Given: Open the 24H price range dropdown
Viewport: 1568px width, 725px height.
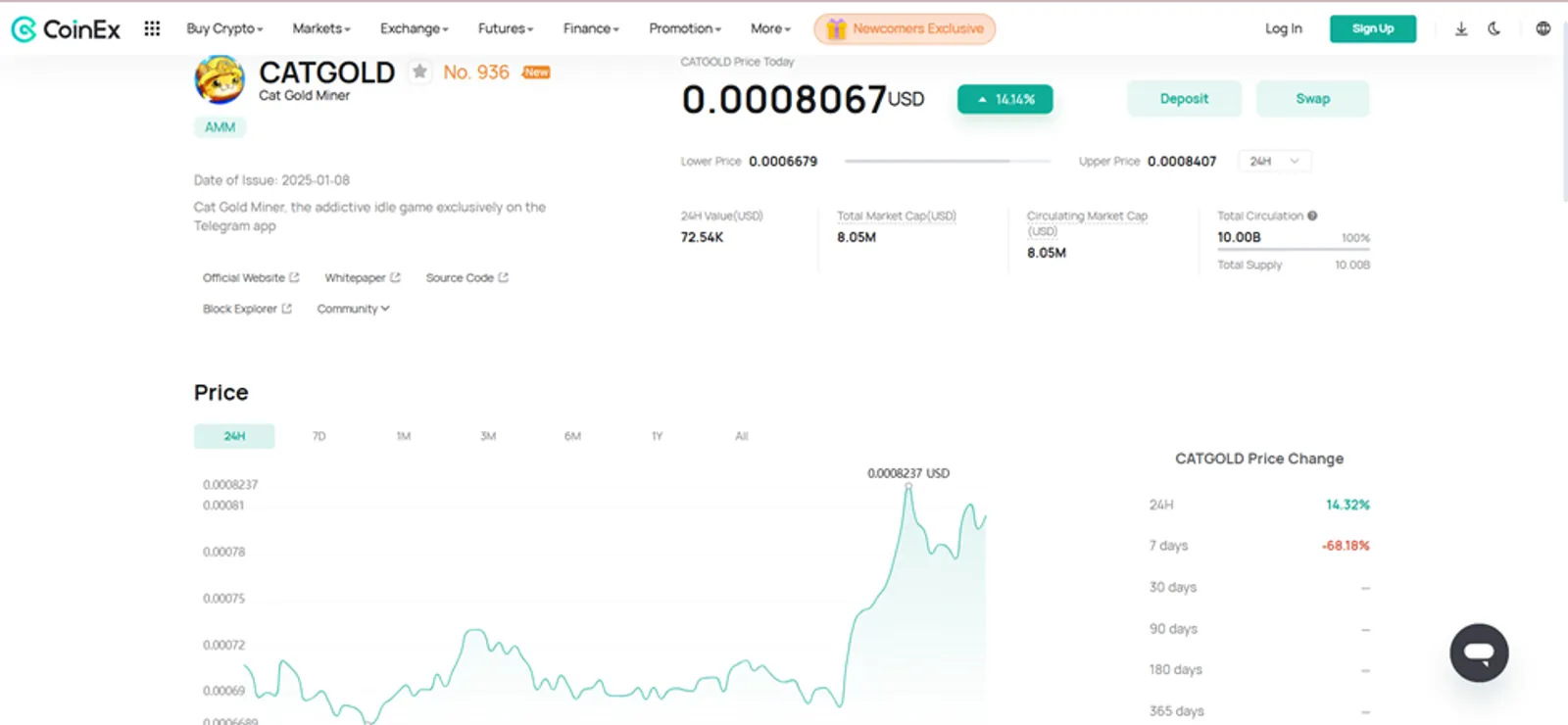Looking at the screenshot, I should (x=1274, y=161).
